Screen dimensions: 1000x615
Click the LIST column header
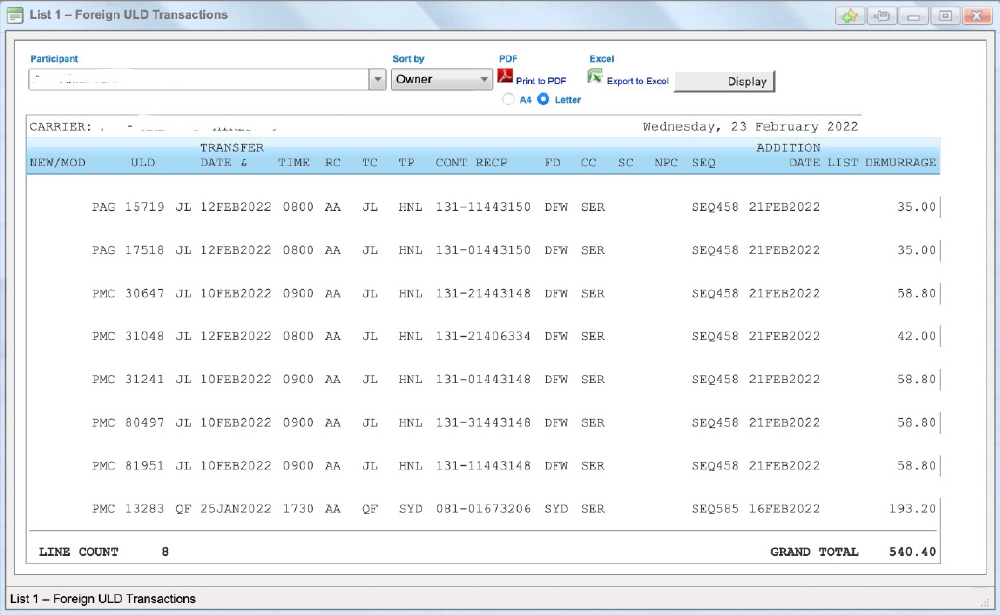[x=843, y=163]
